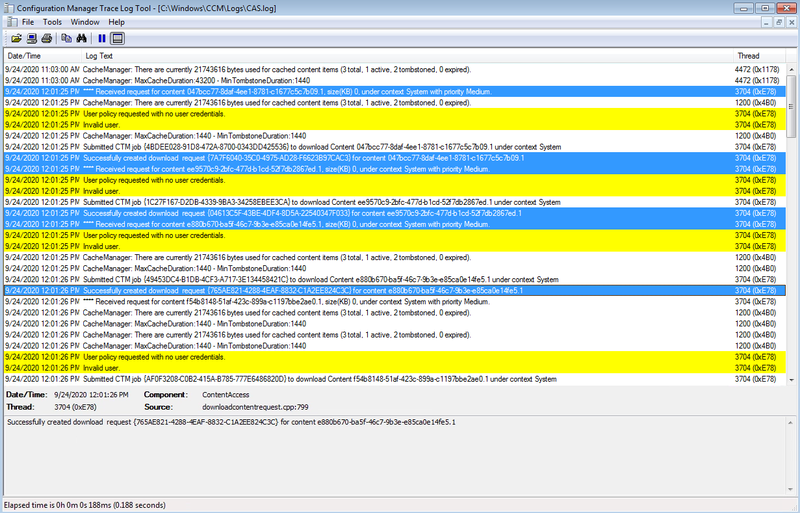Open the File menu
800x513 pixels.
point(27,21)
